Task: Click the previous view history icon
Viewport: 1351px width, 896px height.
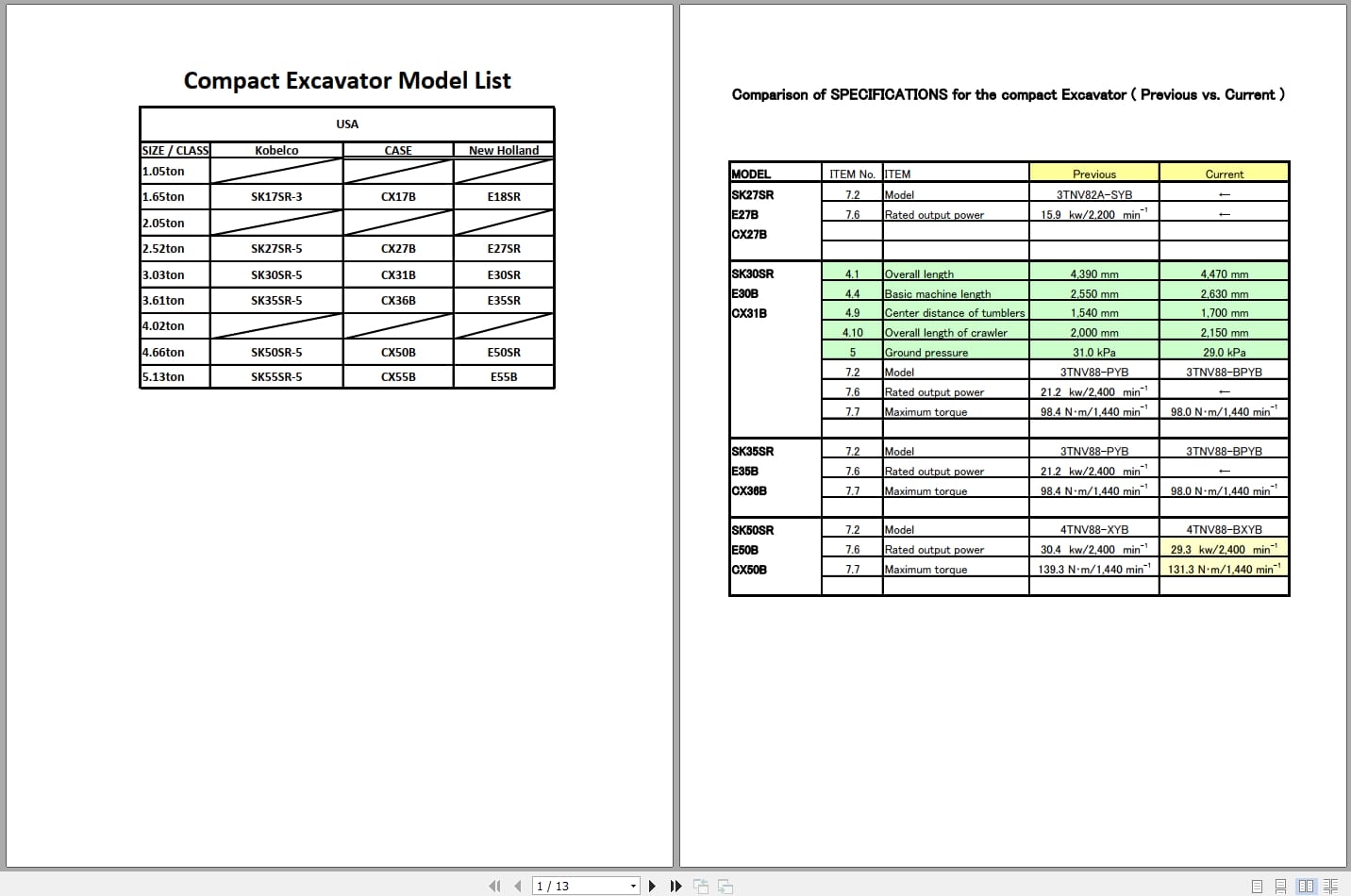Action: (x=701, y=886)
